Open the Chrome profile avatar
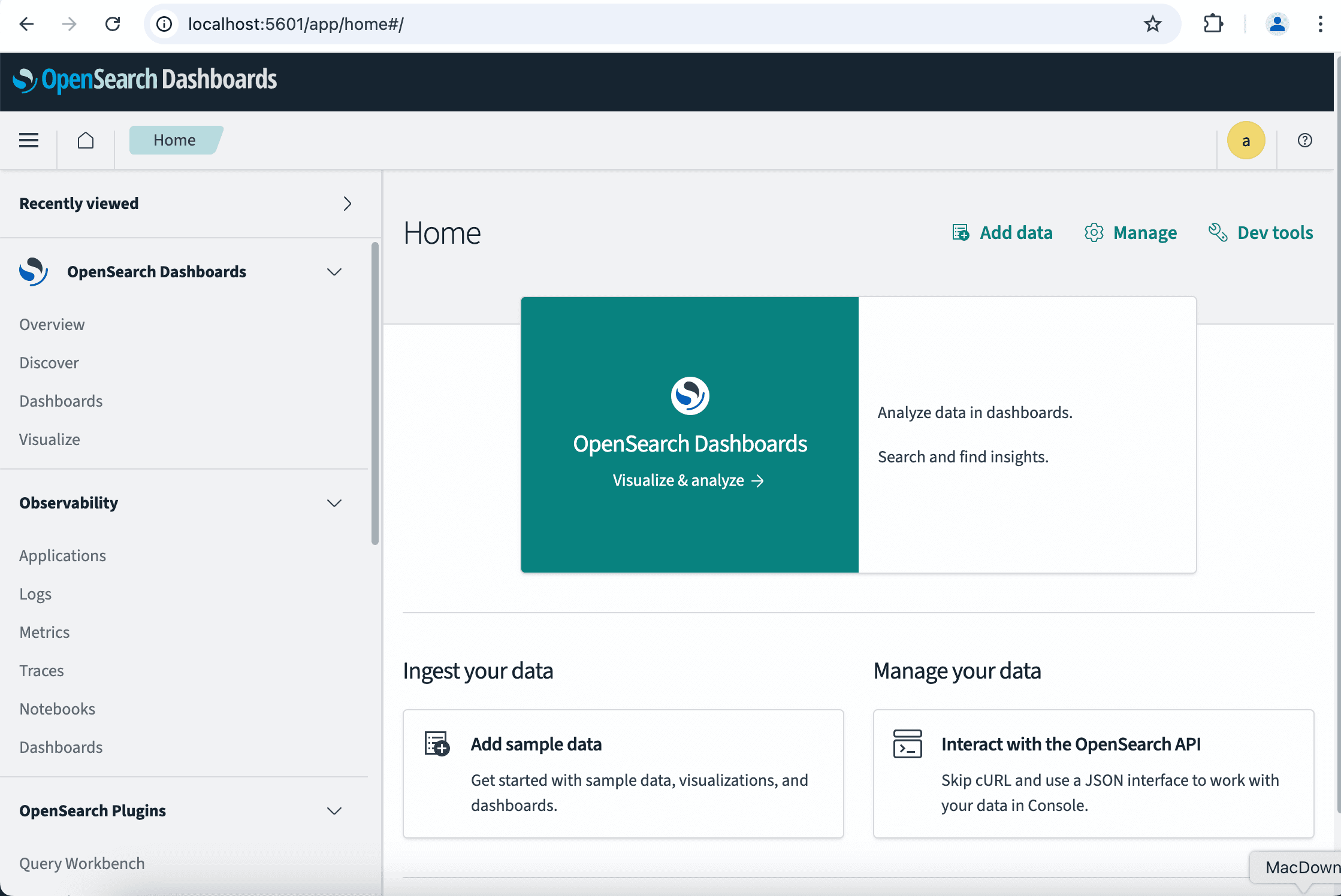 click(1277, 24)
